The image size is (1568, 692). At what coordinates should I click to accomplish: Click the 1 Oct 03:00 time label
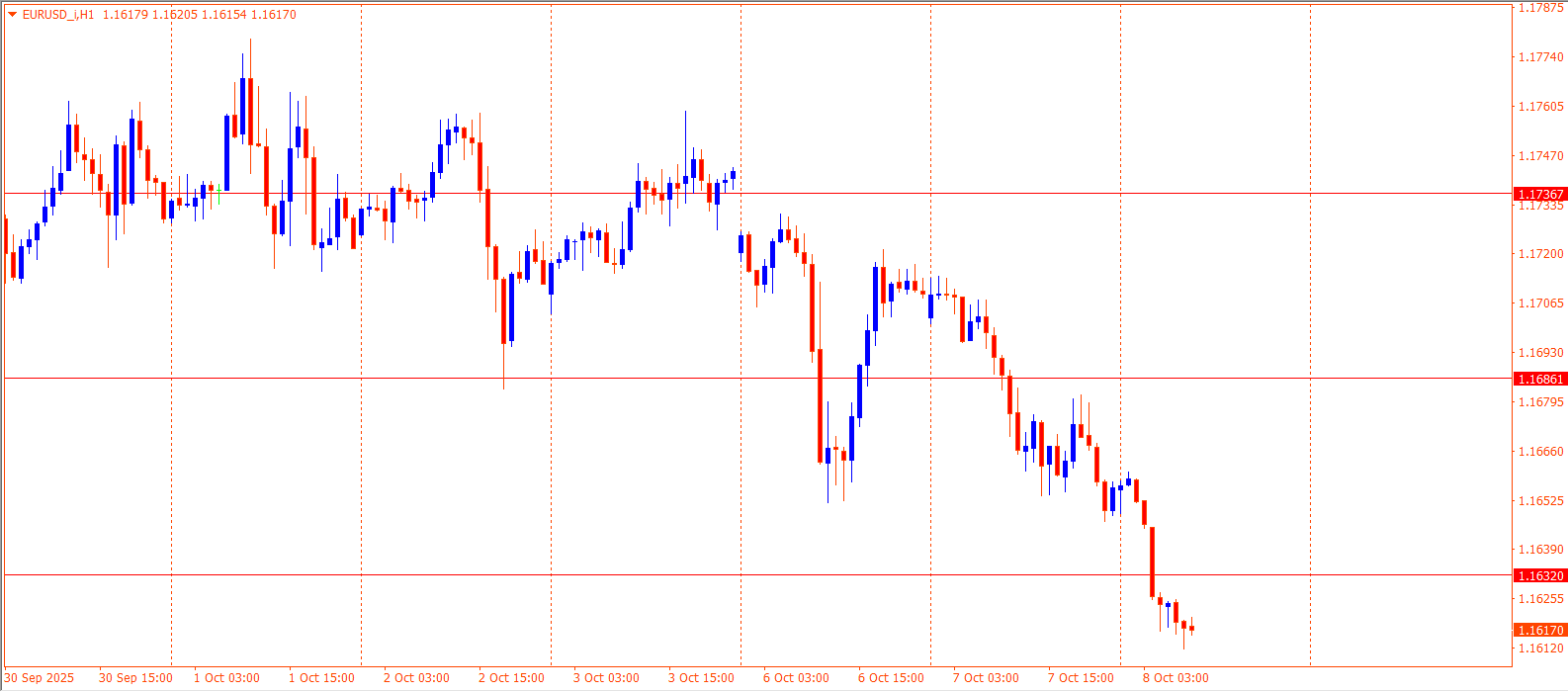[x=226, y=678]
